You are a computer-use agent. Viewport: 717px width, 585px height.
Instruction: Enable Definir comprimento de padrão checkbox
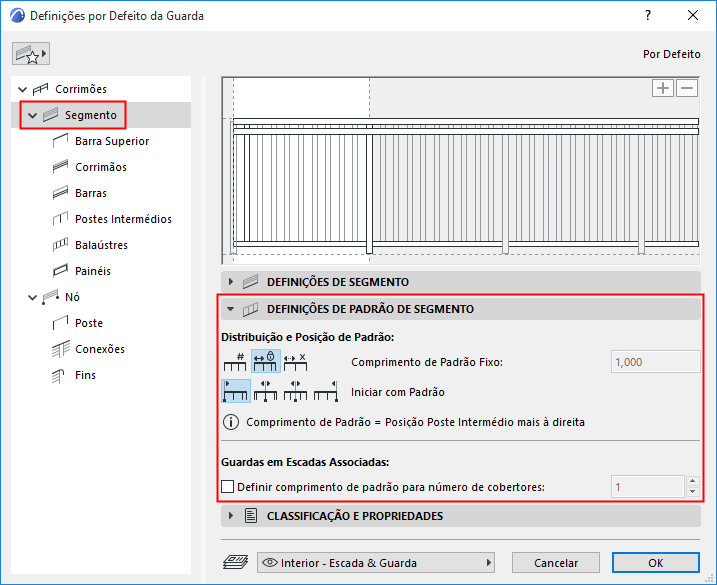[x=228, y=487]
